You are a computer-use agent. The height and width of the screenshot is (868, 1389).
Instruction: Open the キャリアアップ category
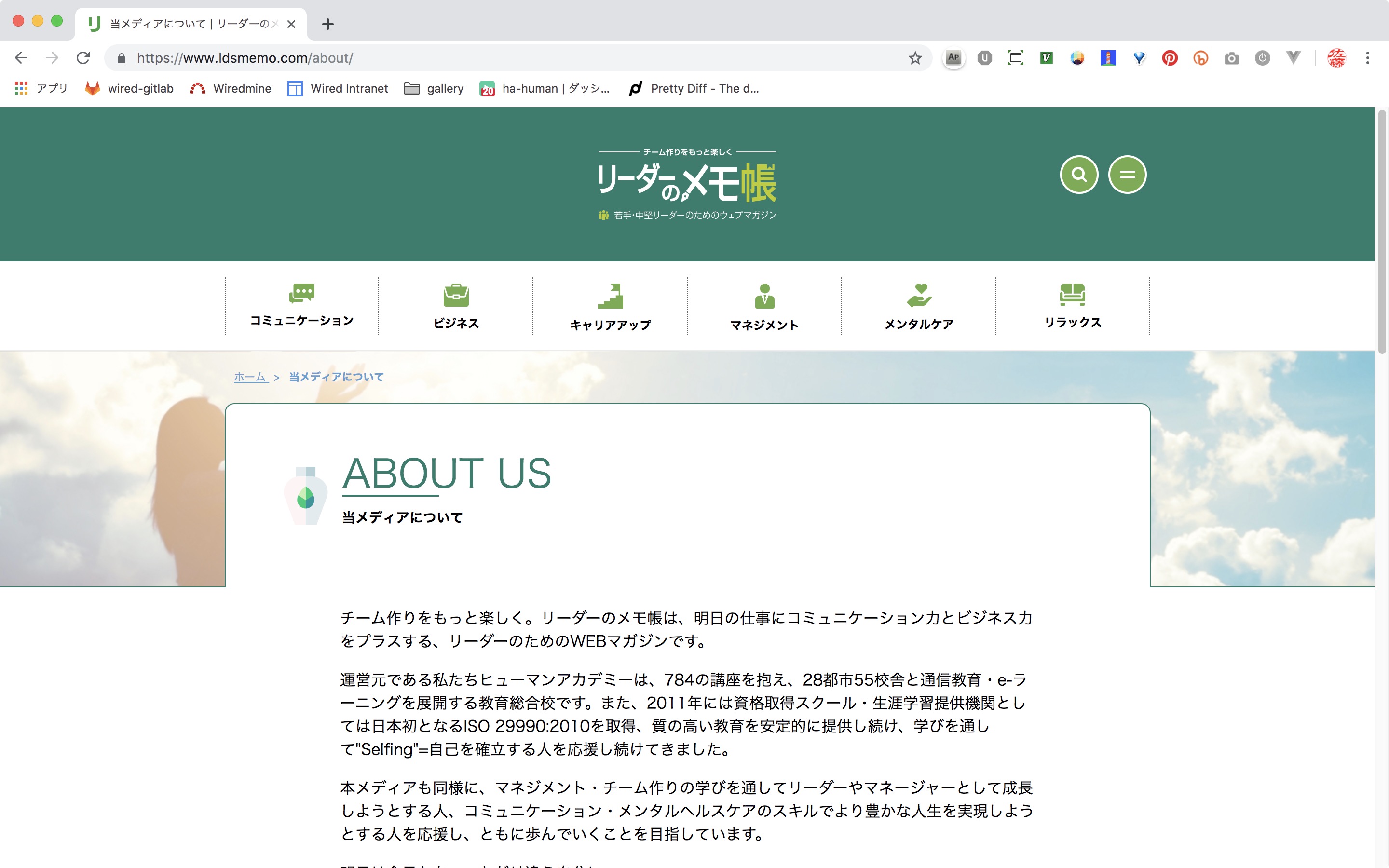click(x=610, y=305)
